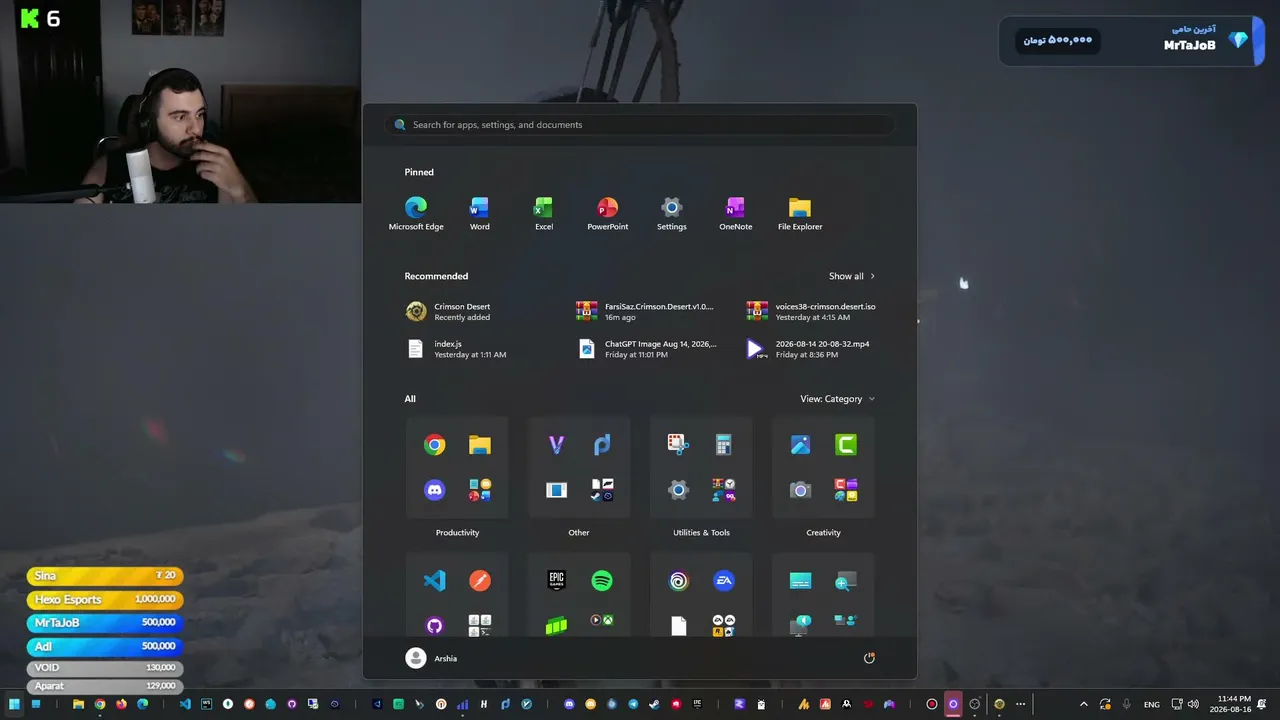Expand Utilities & Tools more-apps cluster
Screen dimensions: 1280x720
point(724,490)
